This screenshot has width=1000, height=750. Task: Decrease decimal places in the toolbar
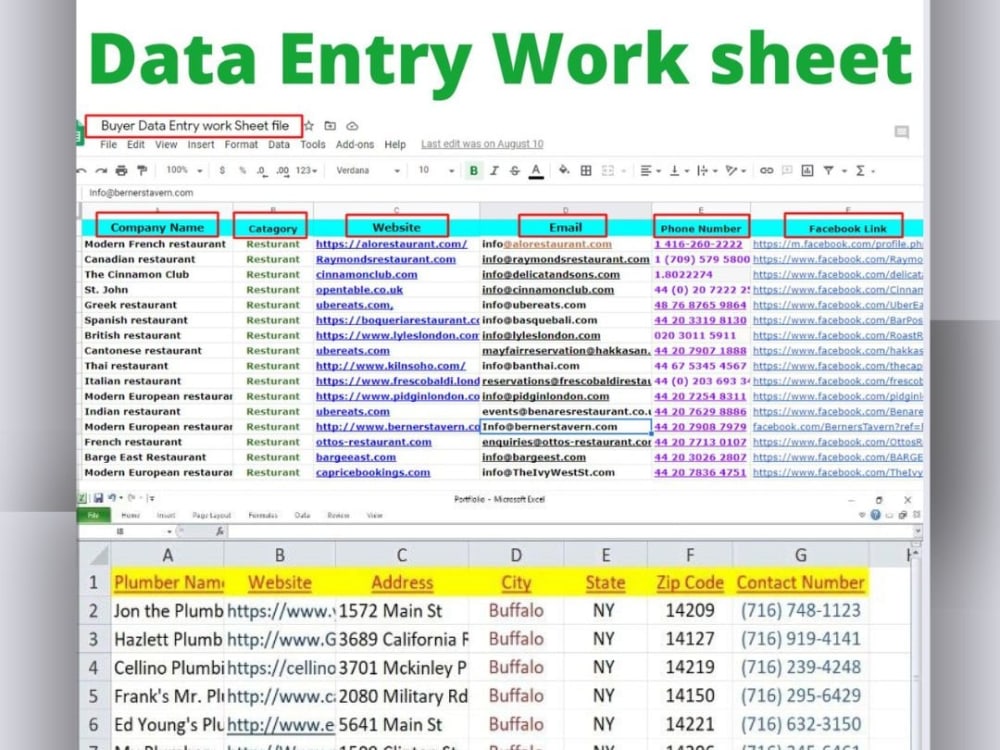pos(260,170)
